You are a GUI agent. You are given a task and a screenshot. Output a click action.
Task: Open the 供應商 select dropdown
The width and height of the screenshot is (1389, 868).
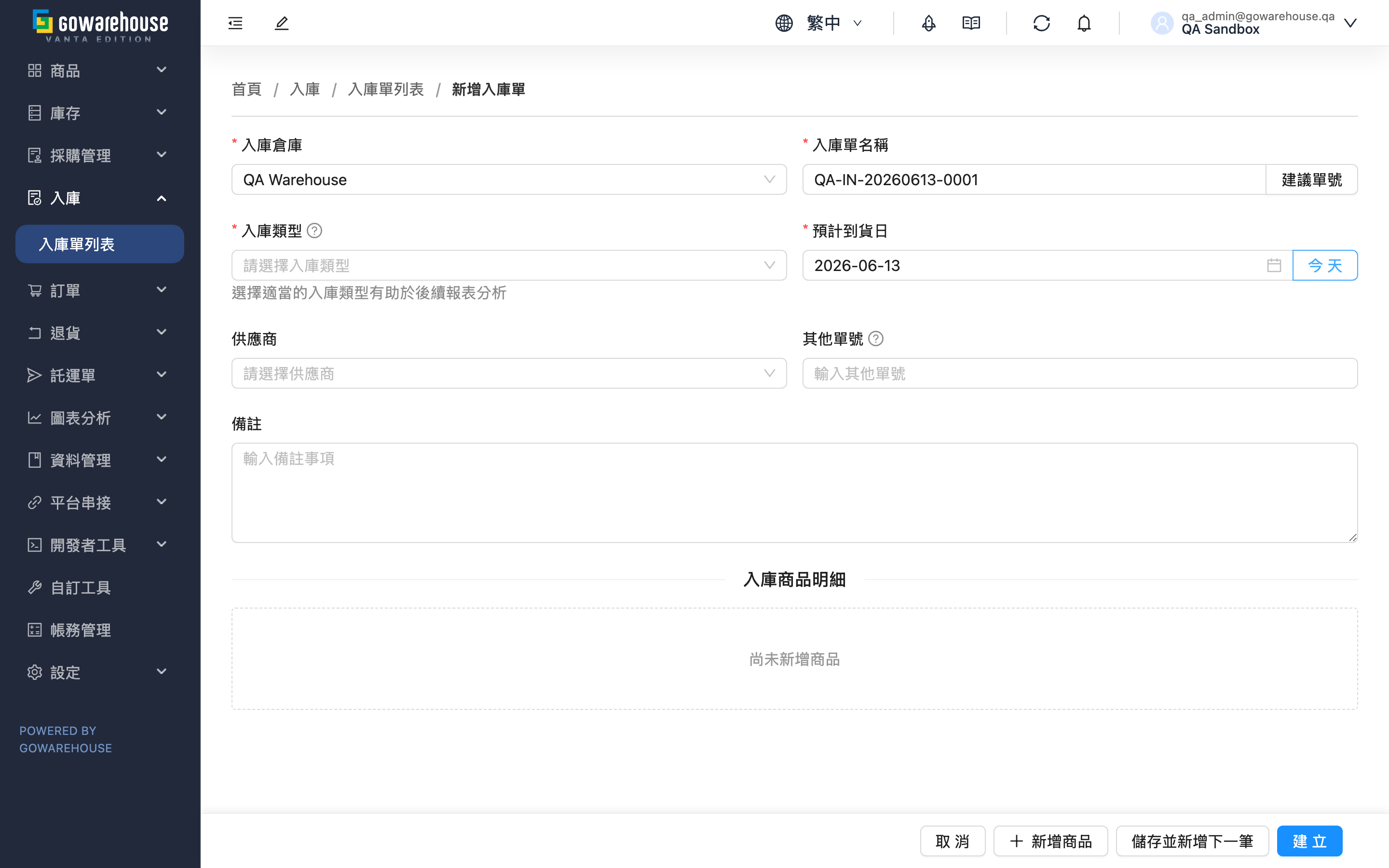point(509,374)
